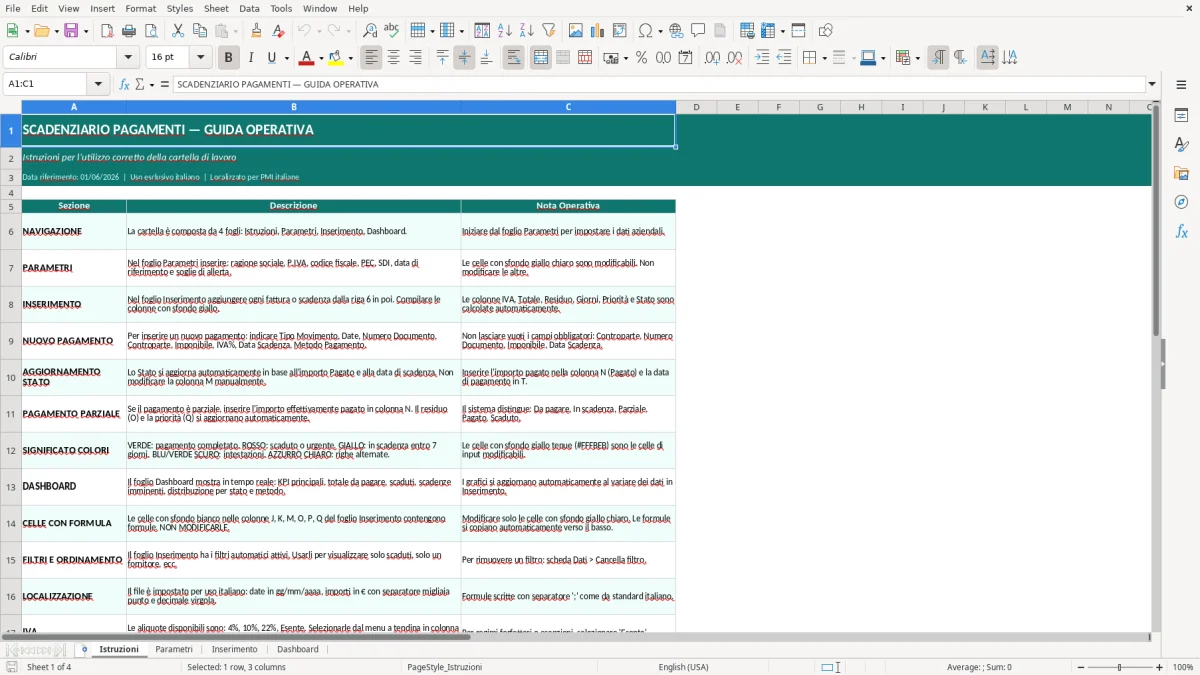1200x675 pixels.
Task: Click the zoom out minus button
Action: pyautogui.click(x=1080, y=667)
